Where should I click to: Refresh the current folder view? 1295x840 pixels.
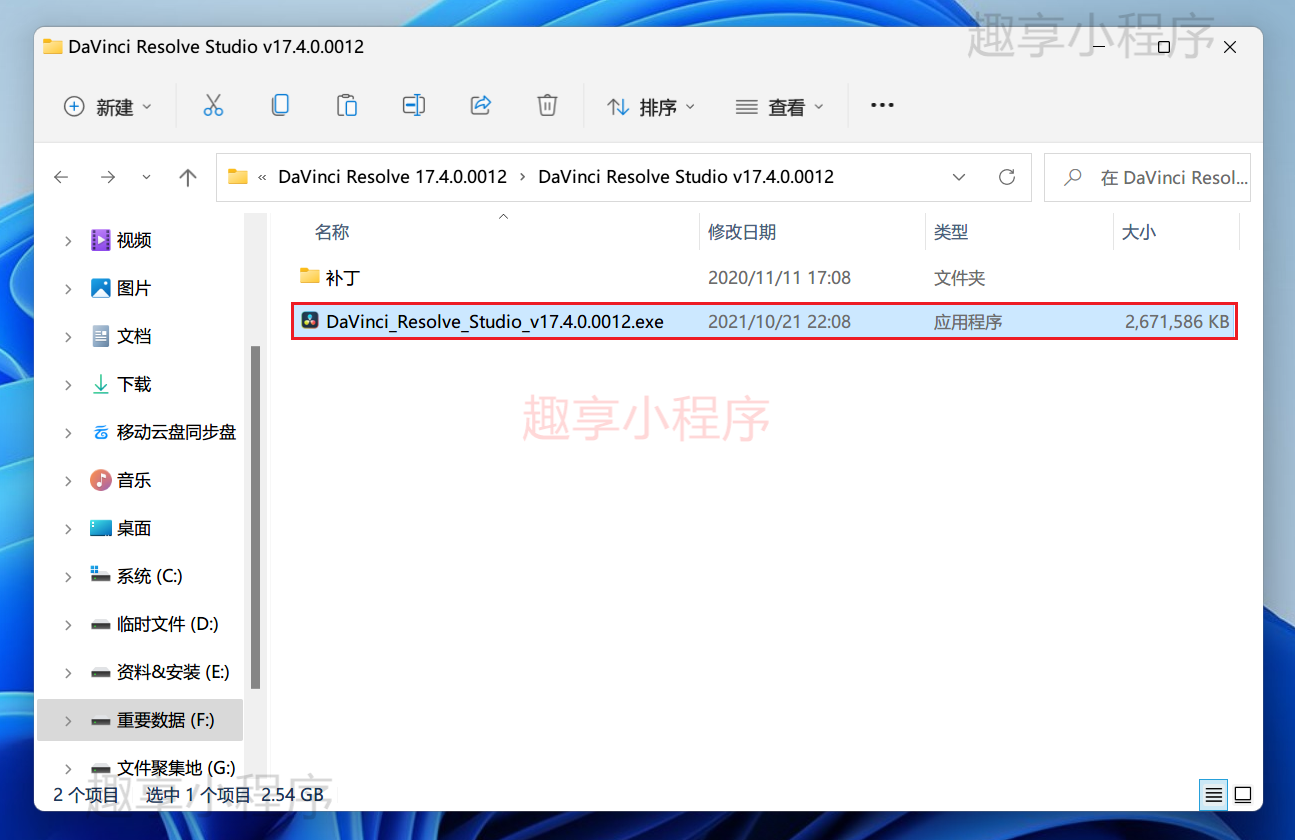point(1007,177)
